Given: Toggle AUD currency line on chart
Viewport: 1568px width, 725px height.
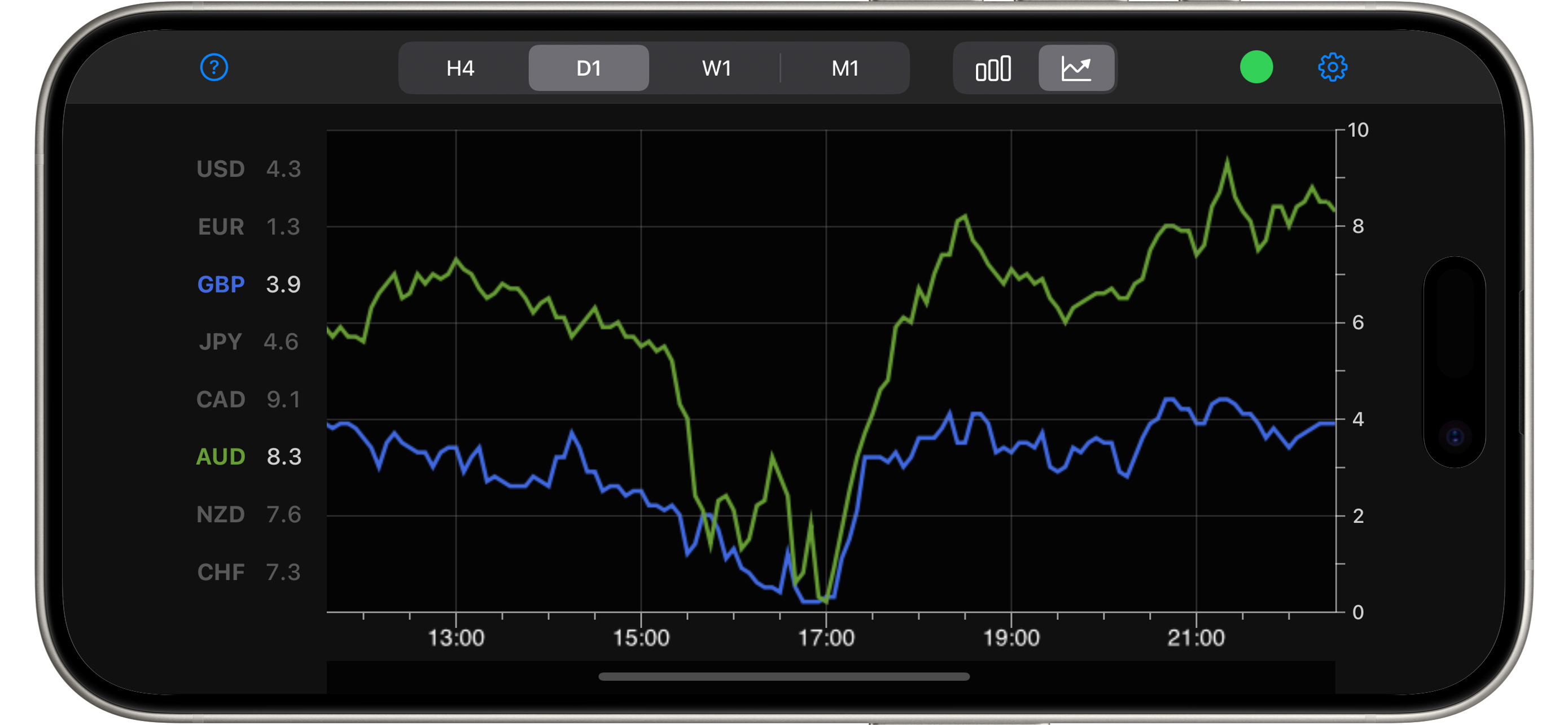Looking at the screenshot, I should [220, 457].
